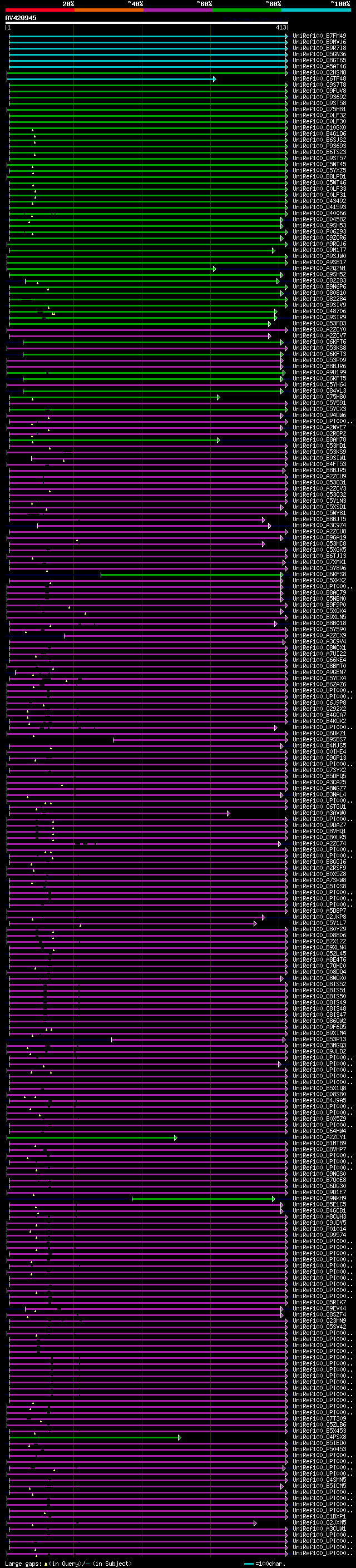
Task: Click the UniRef100_Q75H81 label
Action: (x=319, y=109)
